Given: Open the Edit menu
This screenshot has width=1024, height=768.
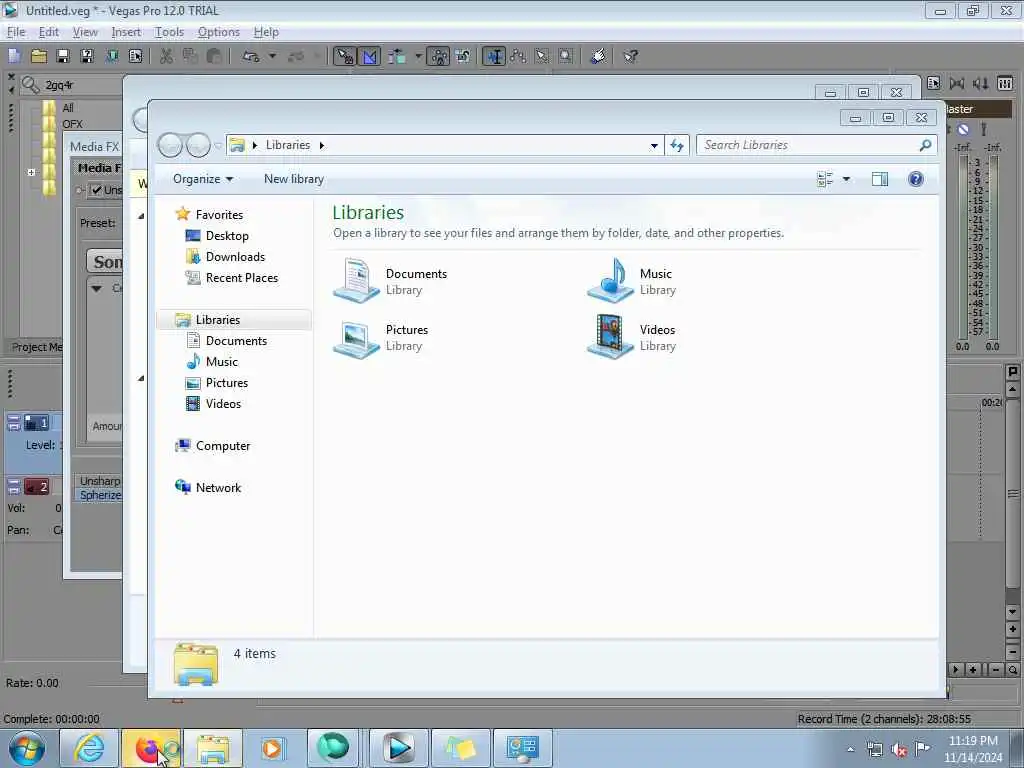Looking at the screenshot, I should pos(48,32).
